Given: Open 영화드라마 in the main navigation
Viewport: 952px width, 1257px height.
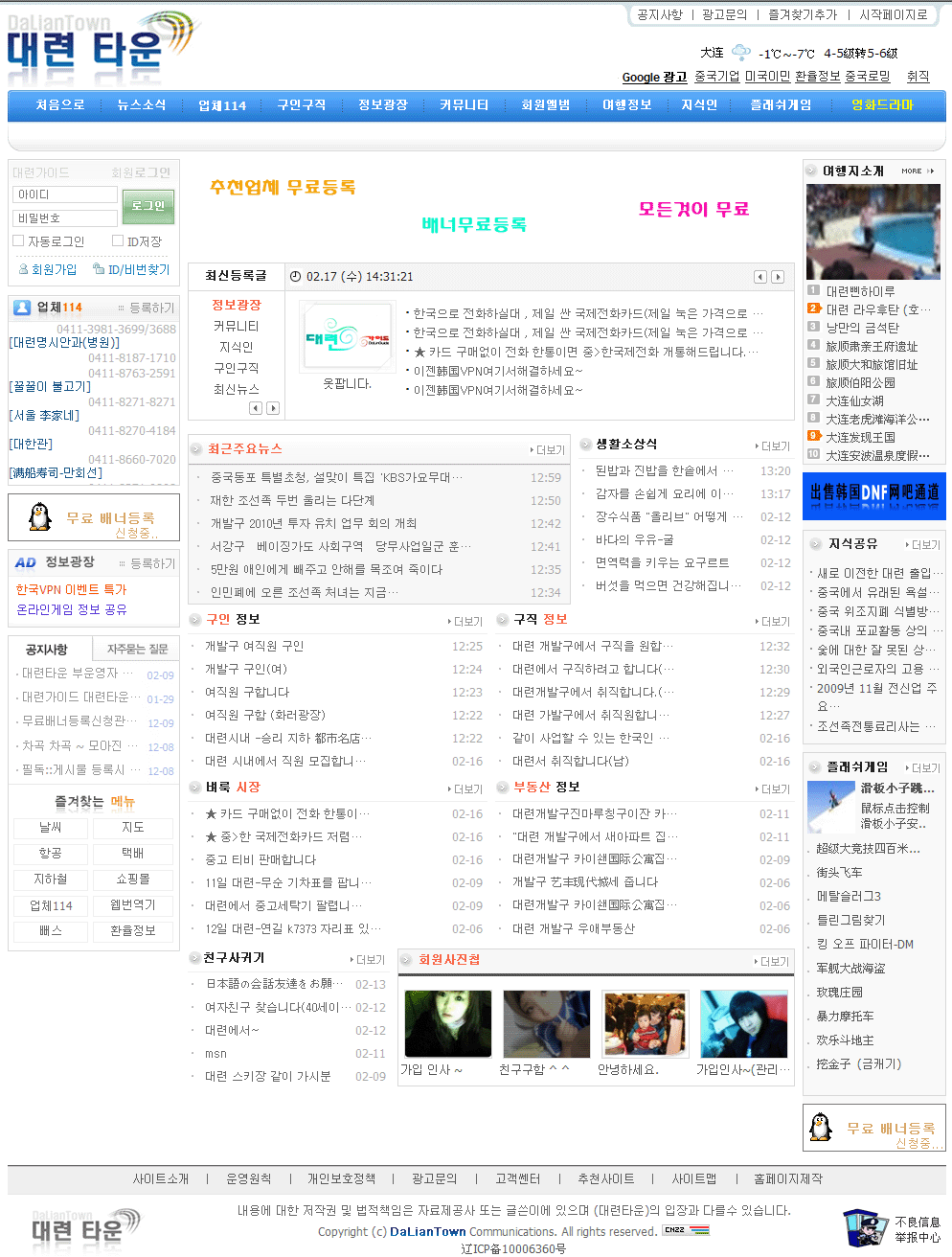Looking at the screenshot, I should [x=882, y=104].
